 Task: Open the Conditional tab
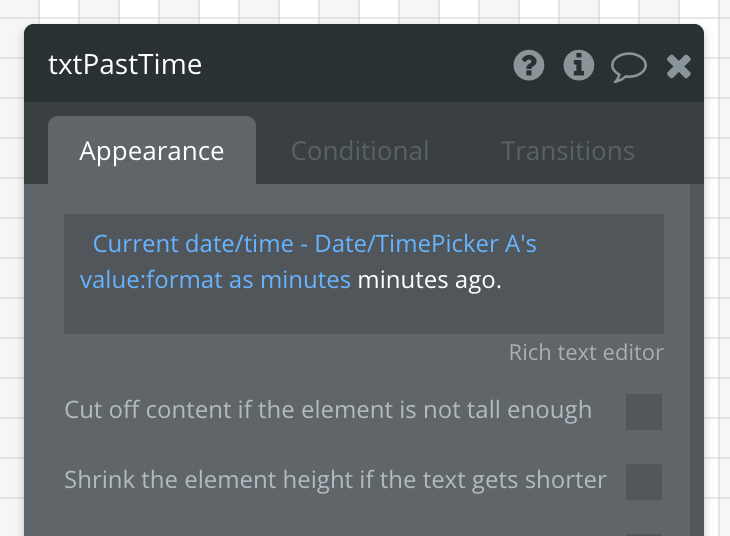pyautogui.click(x=360, y=151)
